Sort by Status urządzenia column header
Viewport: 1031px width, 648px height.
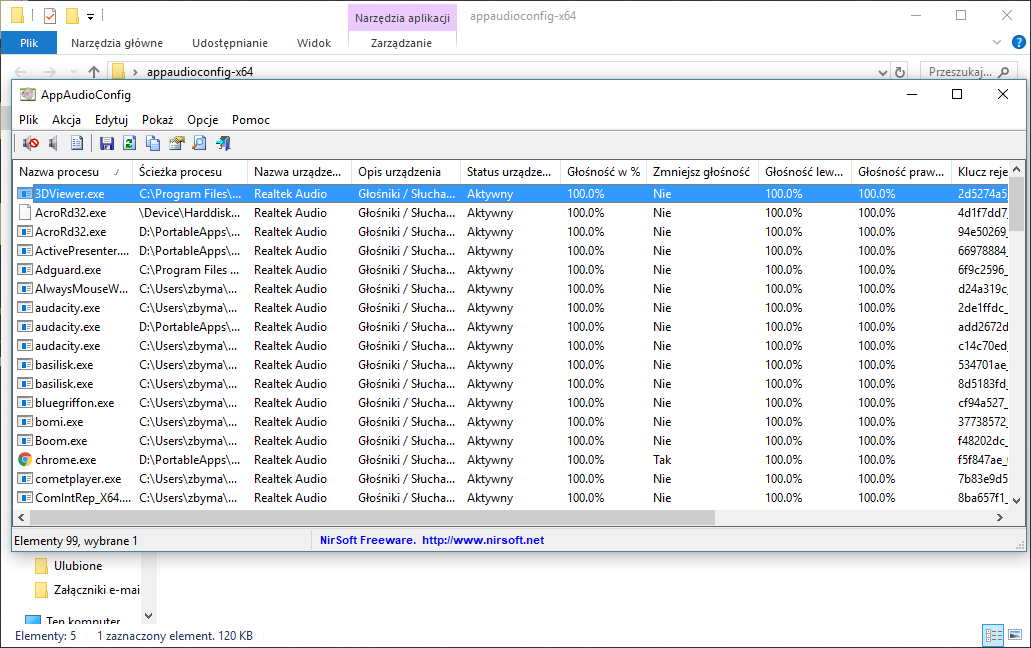click(510, 172)
